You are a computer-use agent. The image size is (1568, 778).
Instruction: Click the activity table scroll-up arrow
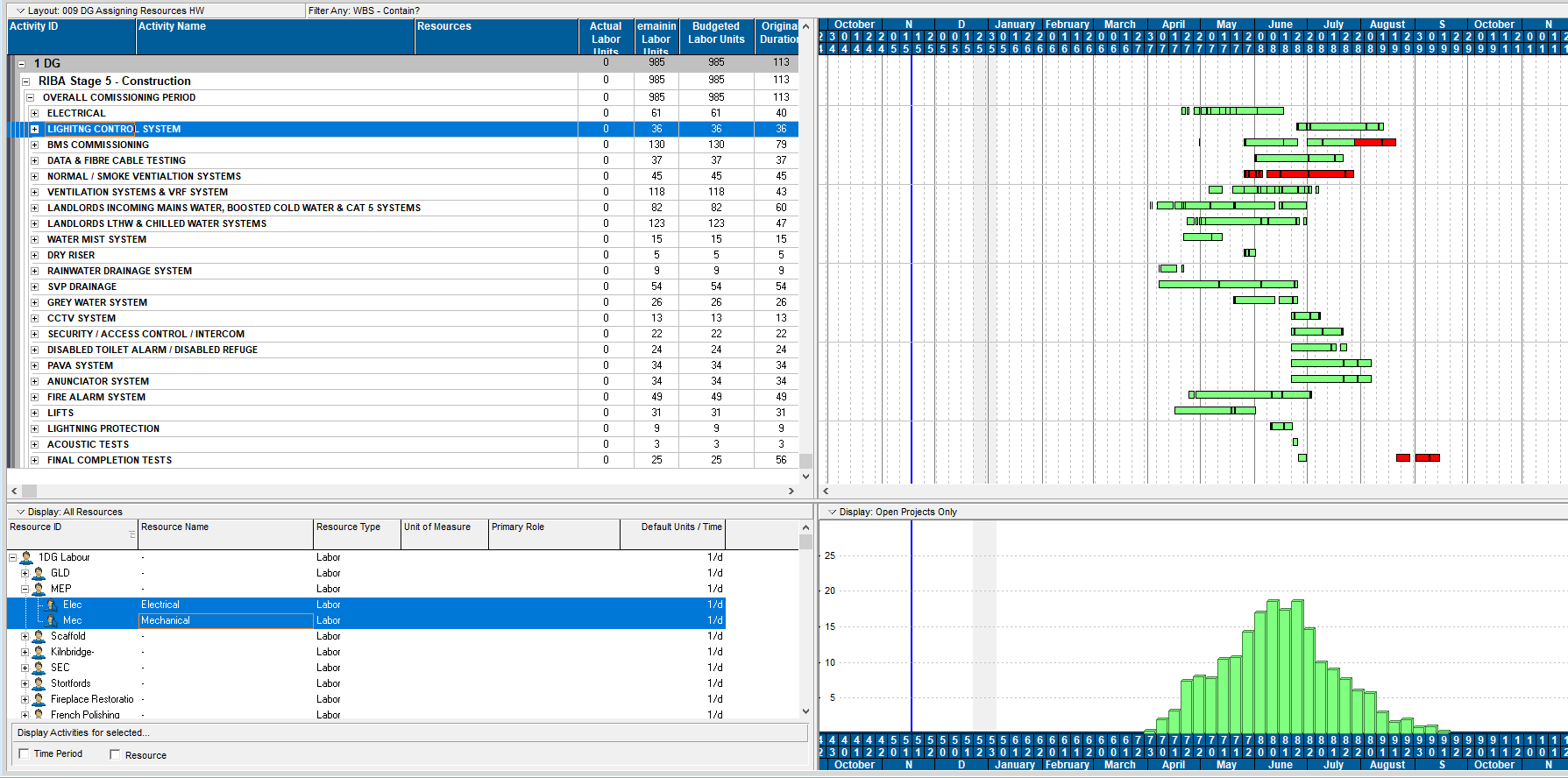pyautogui.click(x=805, y=26)
